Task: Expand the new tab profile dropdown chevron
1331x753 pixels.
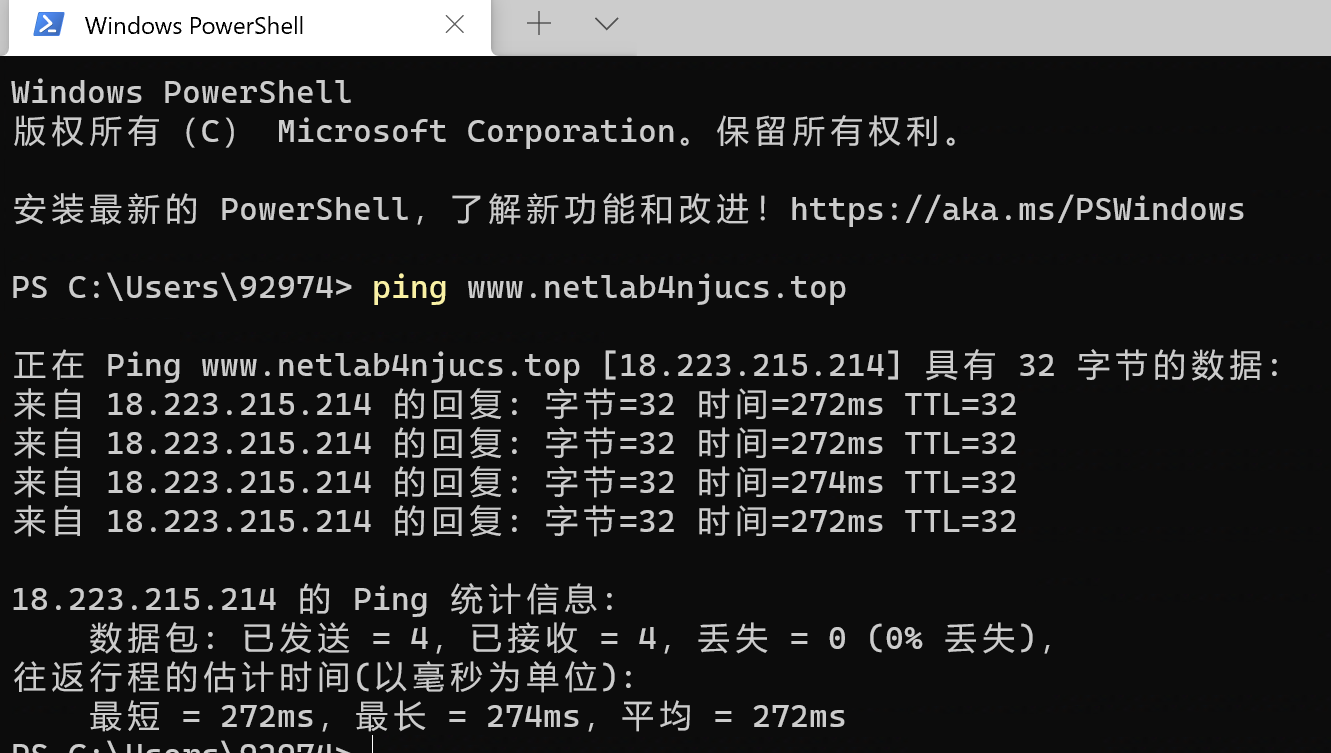Action: pos(606,24)
